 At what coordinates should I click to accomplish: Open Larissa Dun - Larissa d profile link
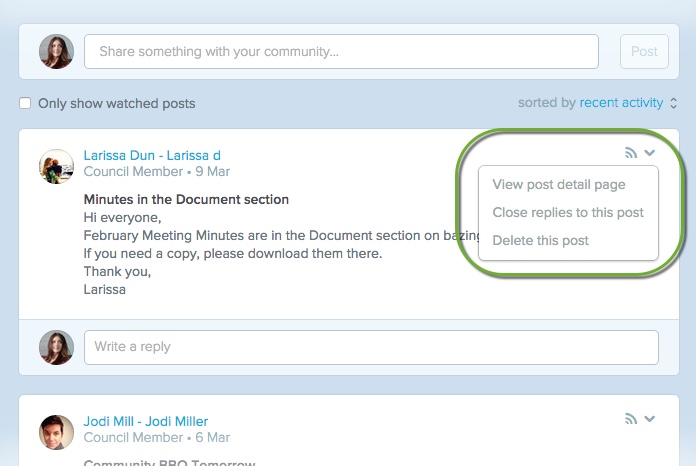pos(152,155)
